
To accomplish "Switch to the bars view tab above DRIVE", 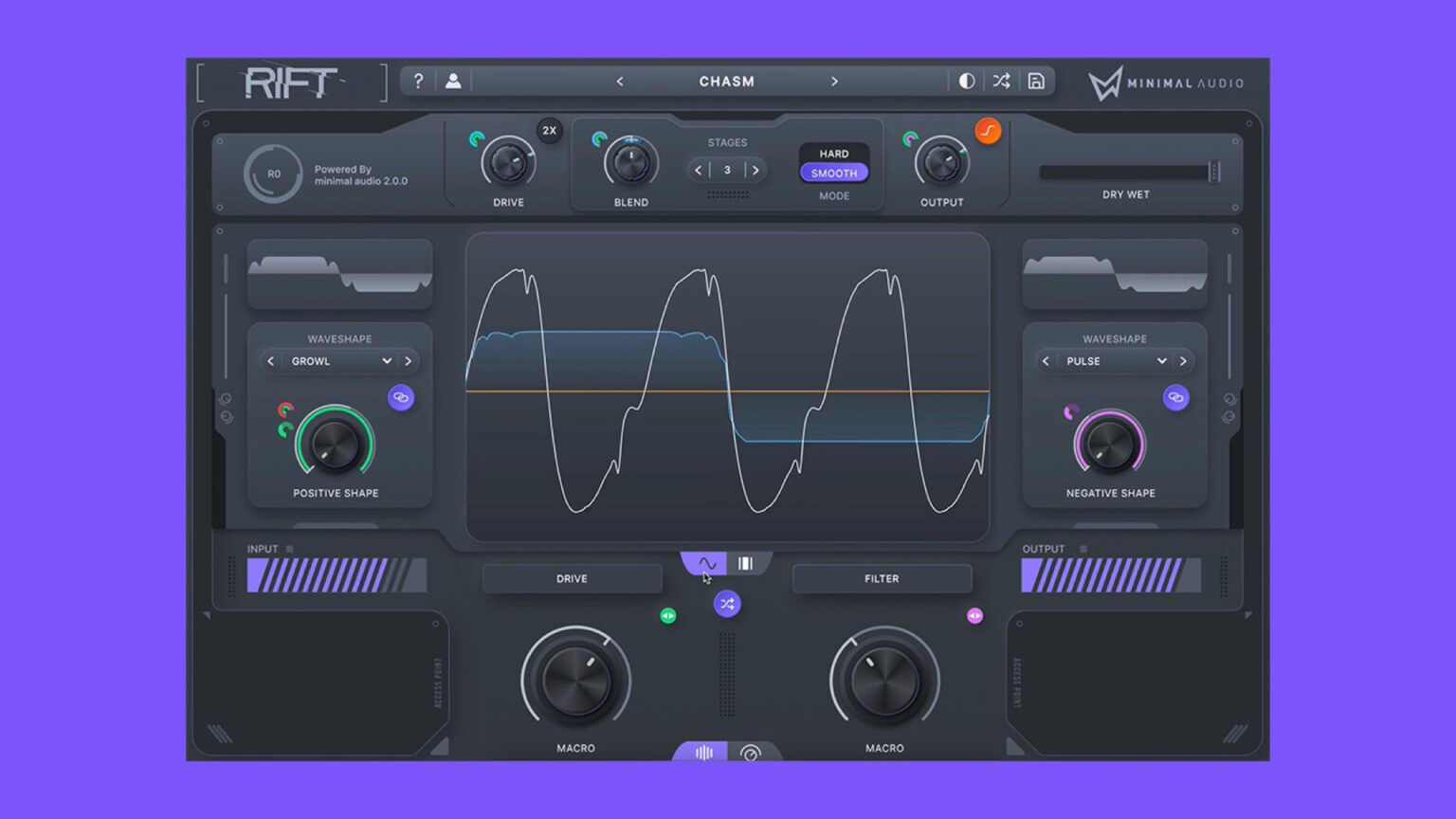I will coord(746,562).
